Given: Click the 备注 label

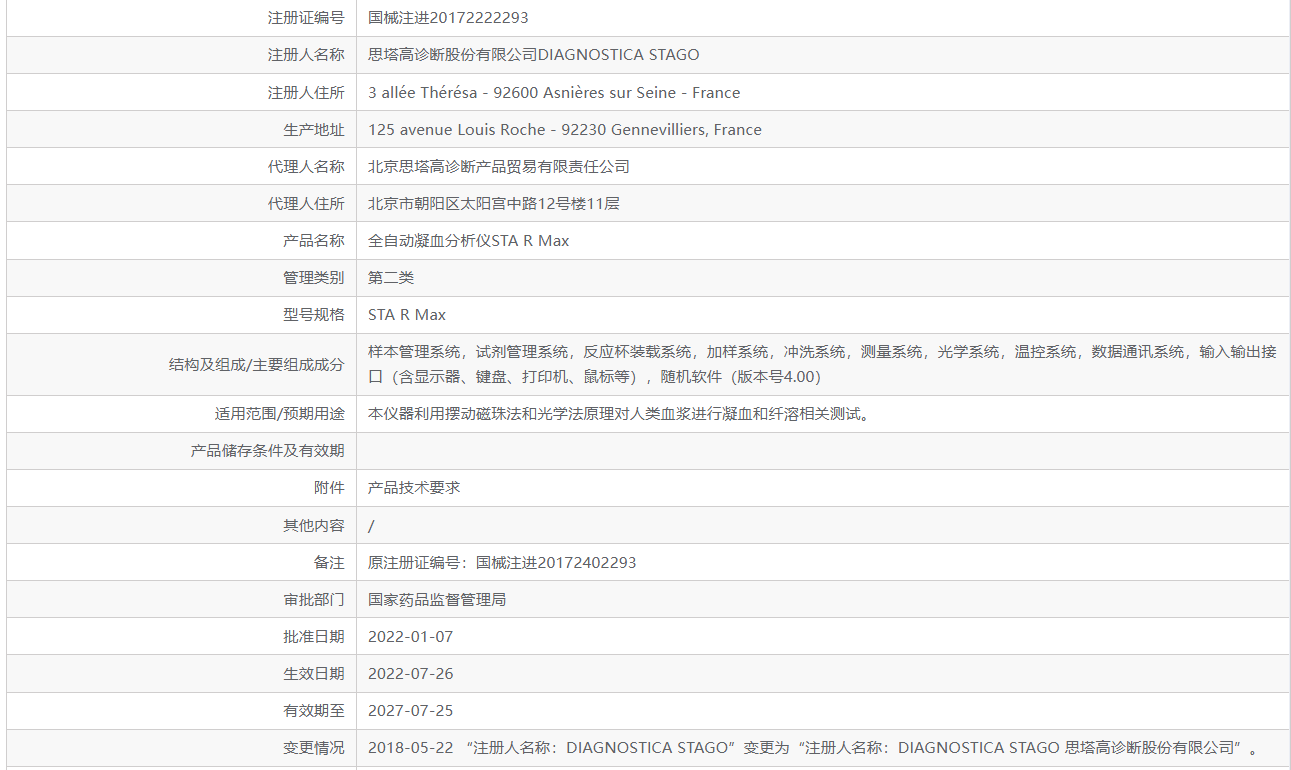Looking at the screenshot, I should [329, 562].
